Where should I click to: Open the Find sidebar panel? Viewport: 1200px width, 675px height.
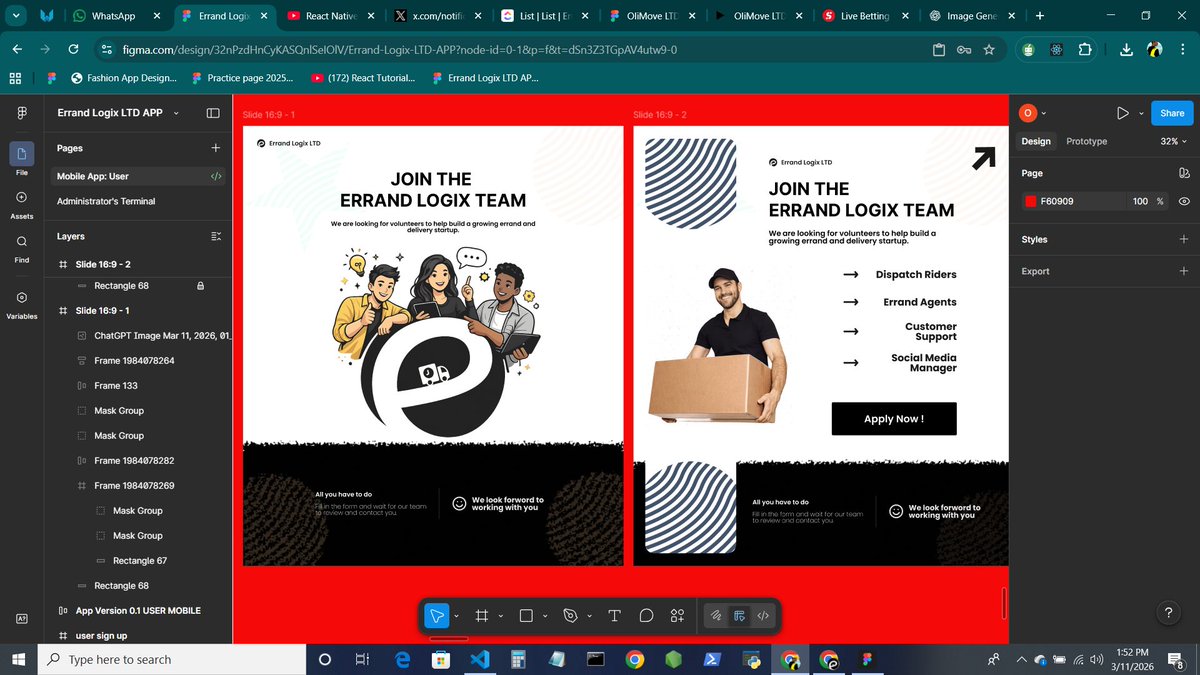point(22,248)
